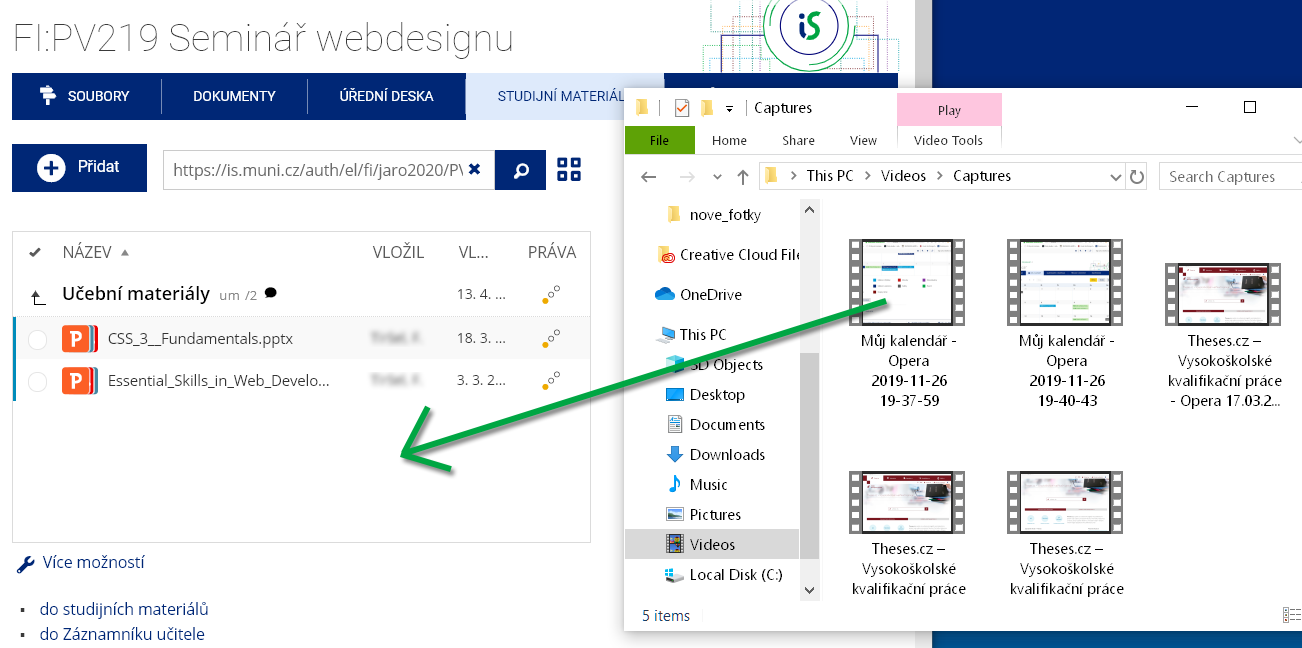
Task: Select the checkbox for CSS_3__Fundamentals.pptx
Action: point(37,340)
